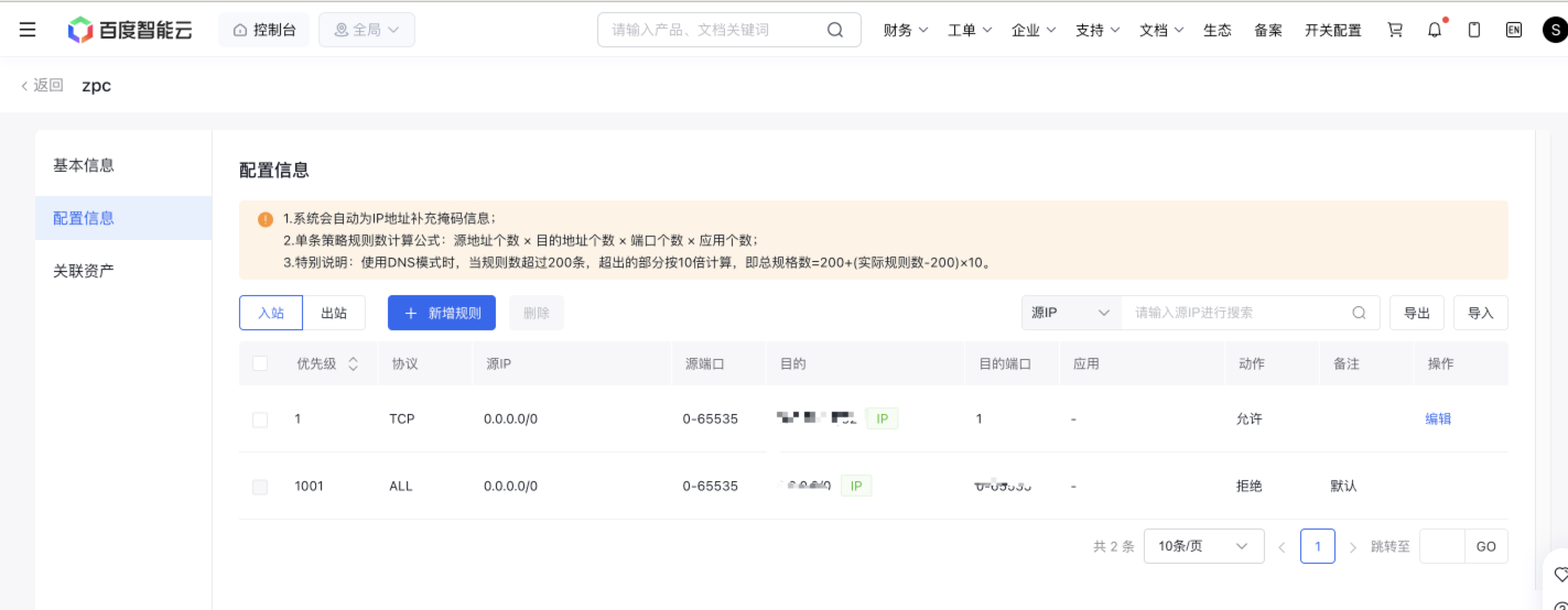Go to the 生态 page
1568x610 pixels.
[1217, 30]
